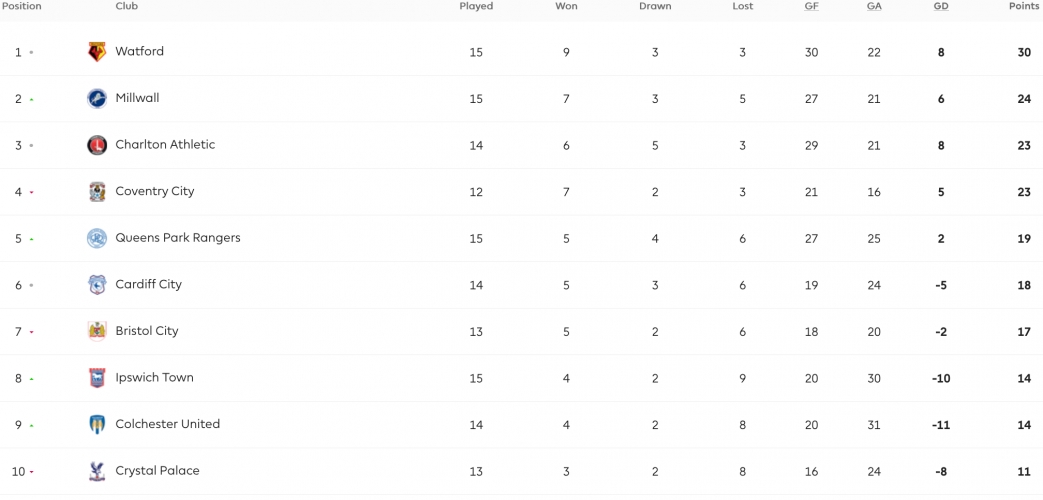Open the Queens Park Rangers link

(x=178, y=237)
